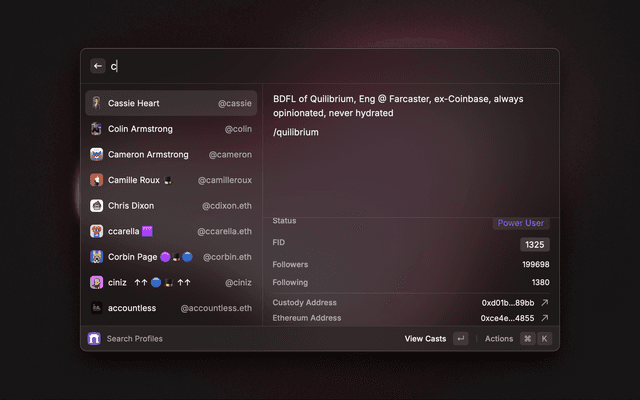640x400 pixels.
Task: Select the ccarella profile row
Action: coord(170,231)
